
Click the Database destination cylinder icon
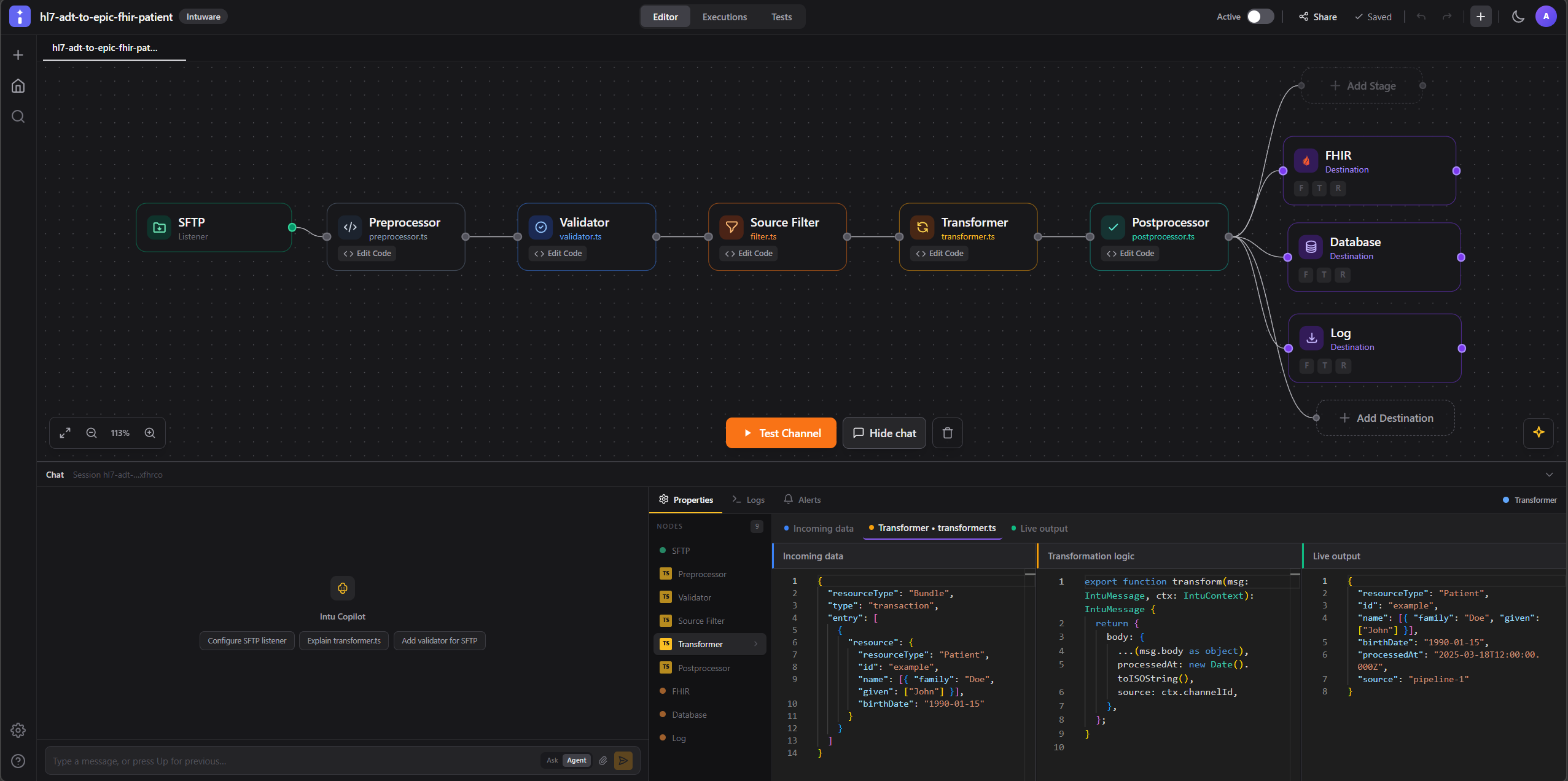pos(1311,247)
